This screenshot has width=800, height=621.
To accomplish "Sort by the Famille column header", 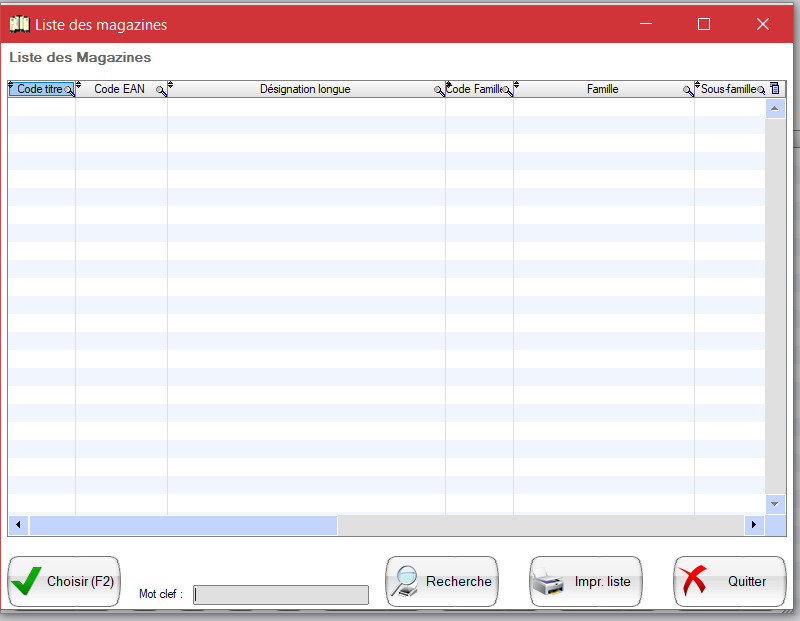I will tap(602, 89).
